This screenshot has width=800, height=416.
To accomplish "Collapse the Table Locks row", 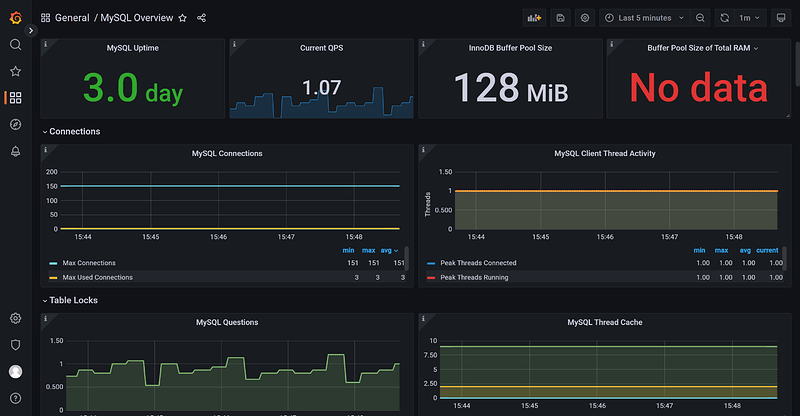I will tap(70, 301).
